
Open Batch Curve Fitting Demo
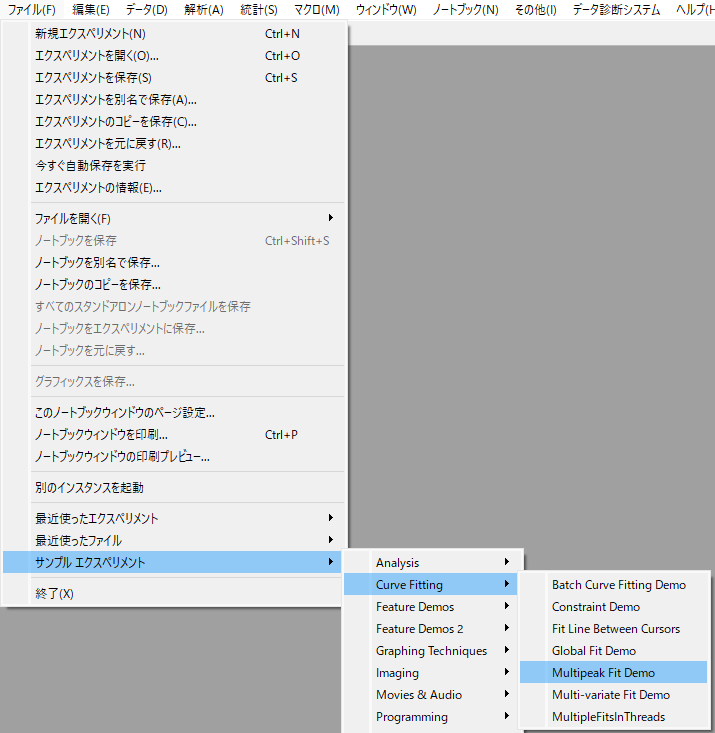[614, 584]
